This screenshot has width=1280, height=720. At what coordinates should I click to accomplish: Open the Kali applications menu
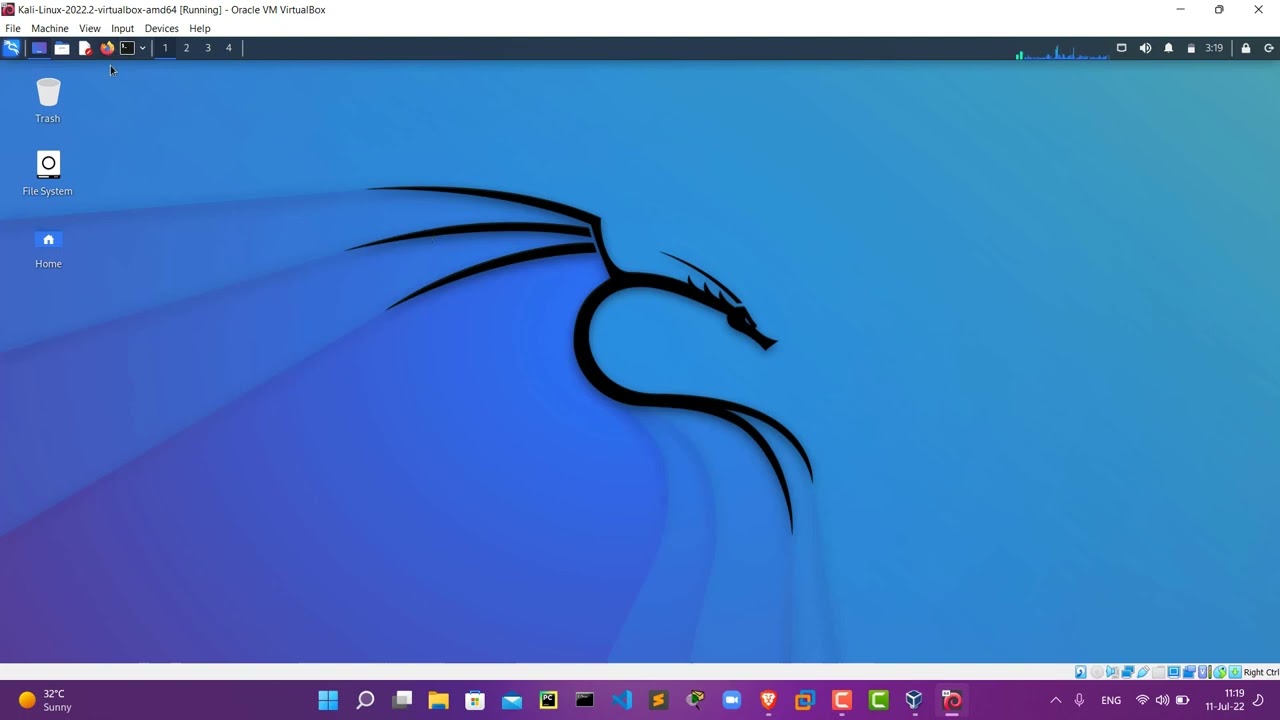coord(11,48)
